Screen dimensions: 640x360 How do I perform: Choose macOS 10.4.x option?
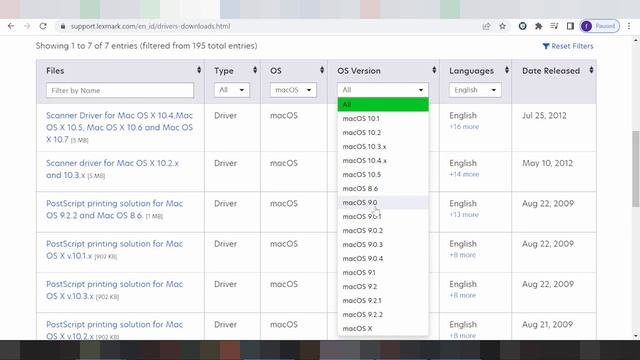(383, 160)
